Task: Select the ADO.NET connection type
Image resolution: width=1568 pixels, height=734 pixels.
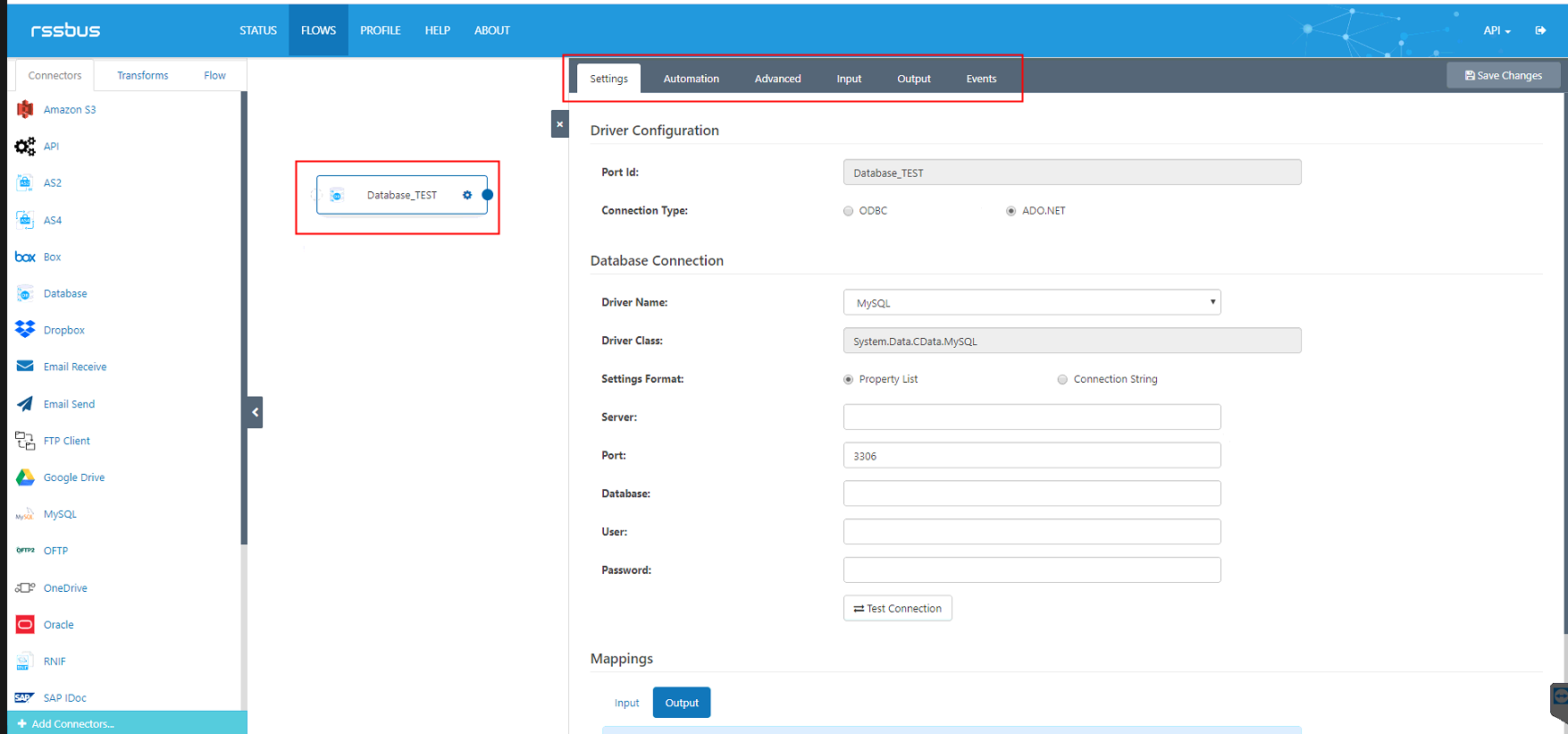Action: pyautogui.click(x=1011, y=211)
